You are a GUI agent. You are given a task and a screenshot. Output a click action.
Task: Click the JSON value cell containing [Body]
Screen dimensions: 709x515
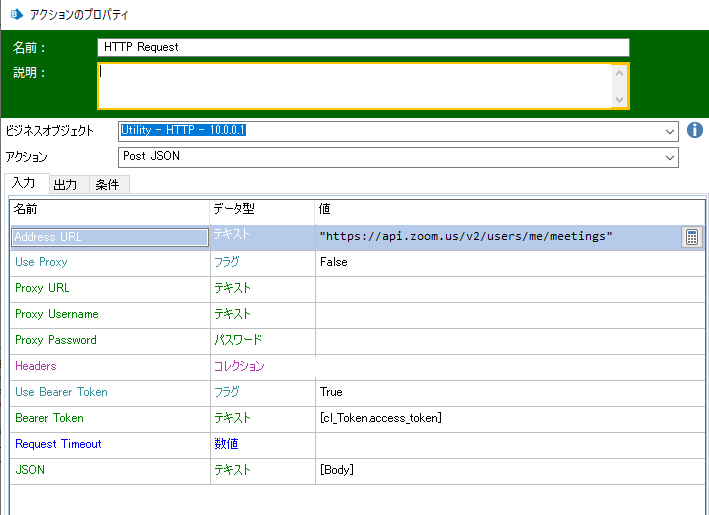point(508,470)
